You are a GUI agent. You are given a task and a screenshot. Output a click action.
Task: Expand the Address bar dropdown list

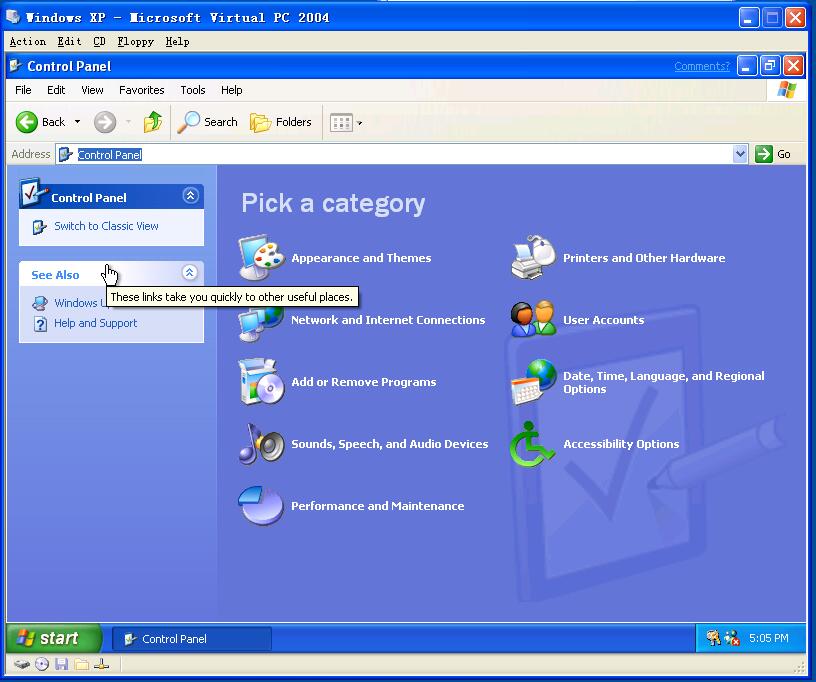coord(740,154)
